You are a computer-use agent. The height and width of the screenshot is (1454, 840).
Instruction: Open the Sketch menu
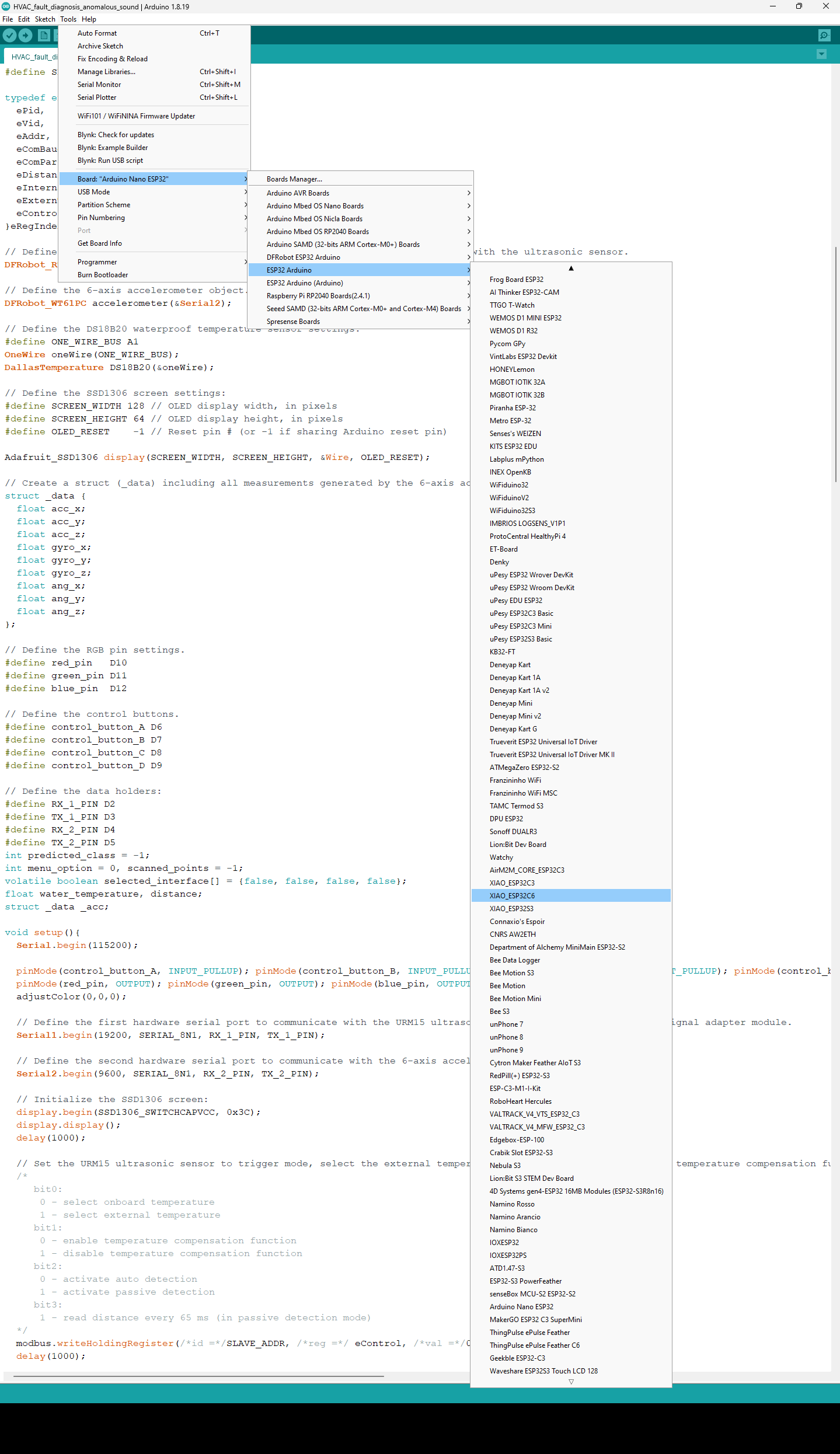point(45,19)
